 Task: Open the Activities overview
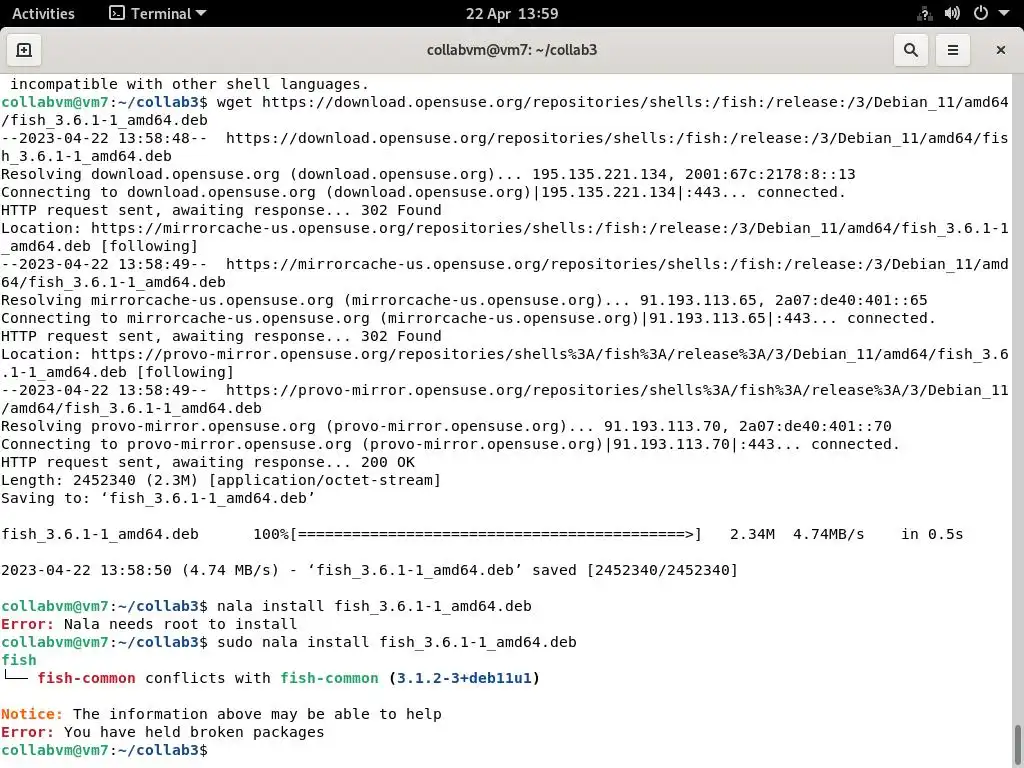[x=43, y=14]
